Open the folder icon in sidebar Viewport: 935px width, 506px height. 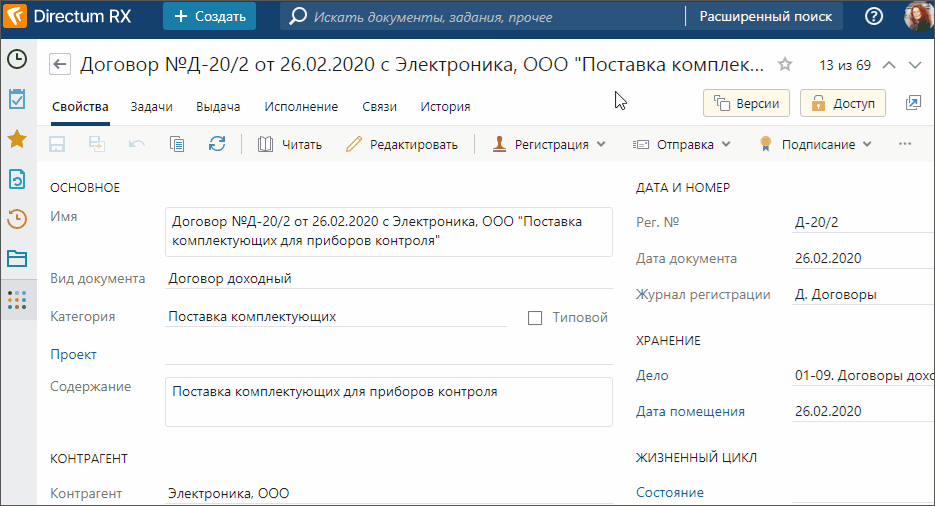click(17, 259)
